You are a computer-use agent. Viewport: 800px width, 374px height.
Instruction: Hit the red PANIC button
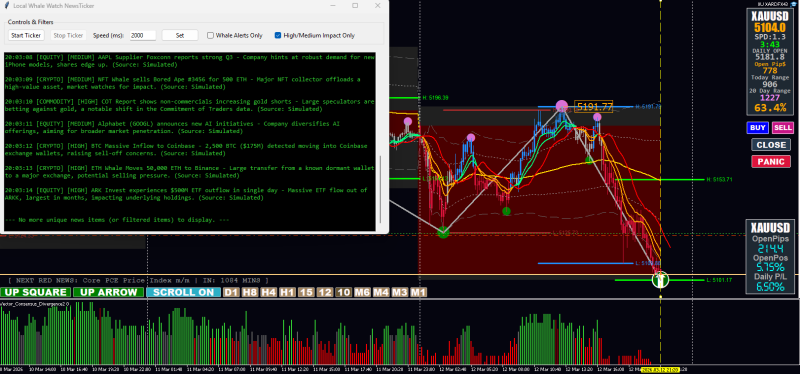771,162
